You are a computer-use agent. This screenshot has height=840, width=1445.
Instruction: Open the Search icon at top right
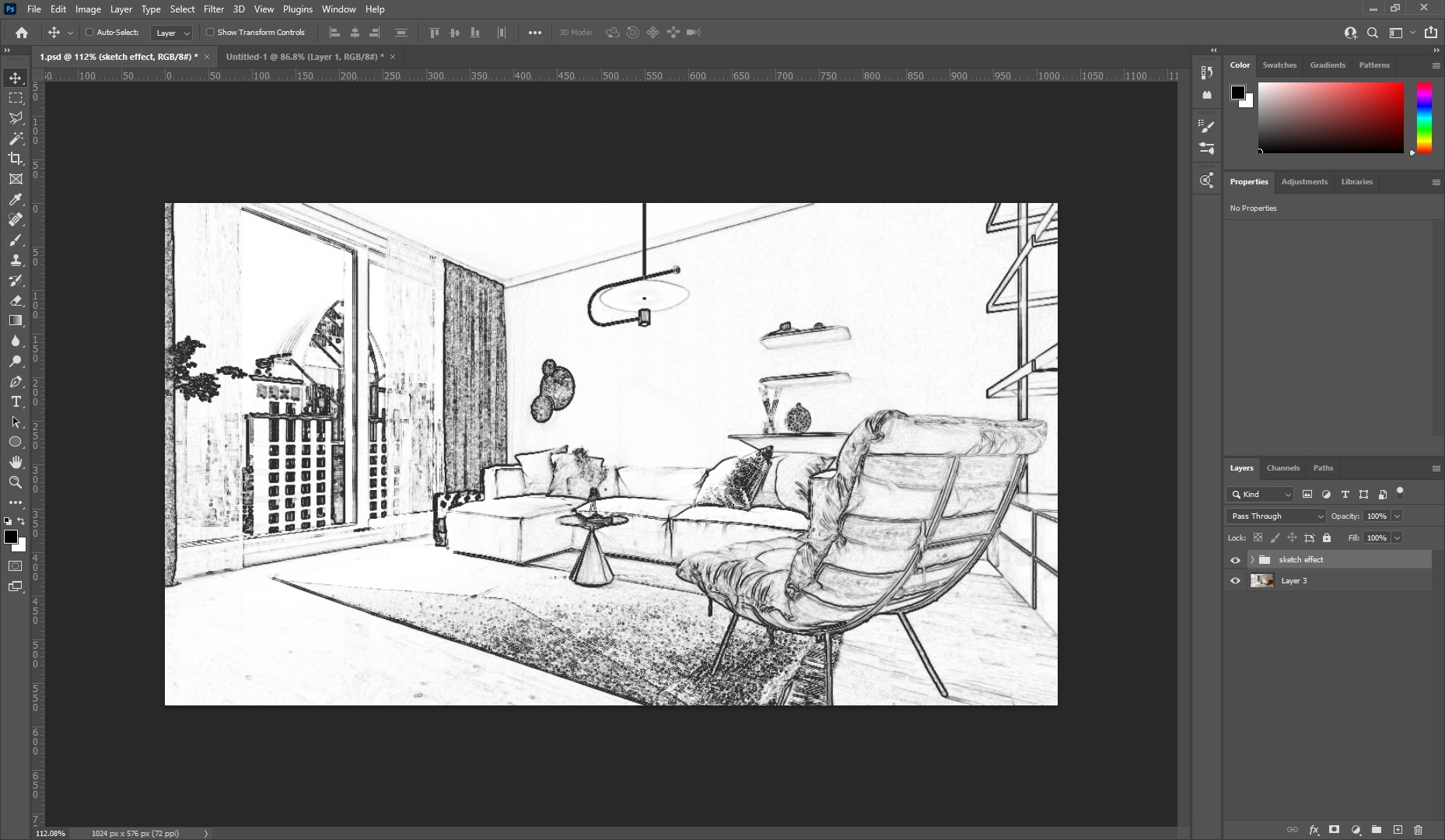(1373, 33)
